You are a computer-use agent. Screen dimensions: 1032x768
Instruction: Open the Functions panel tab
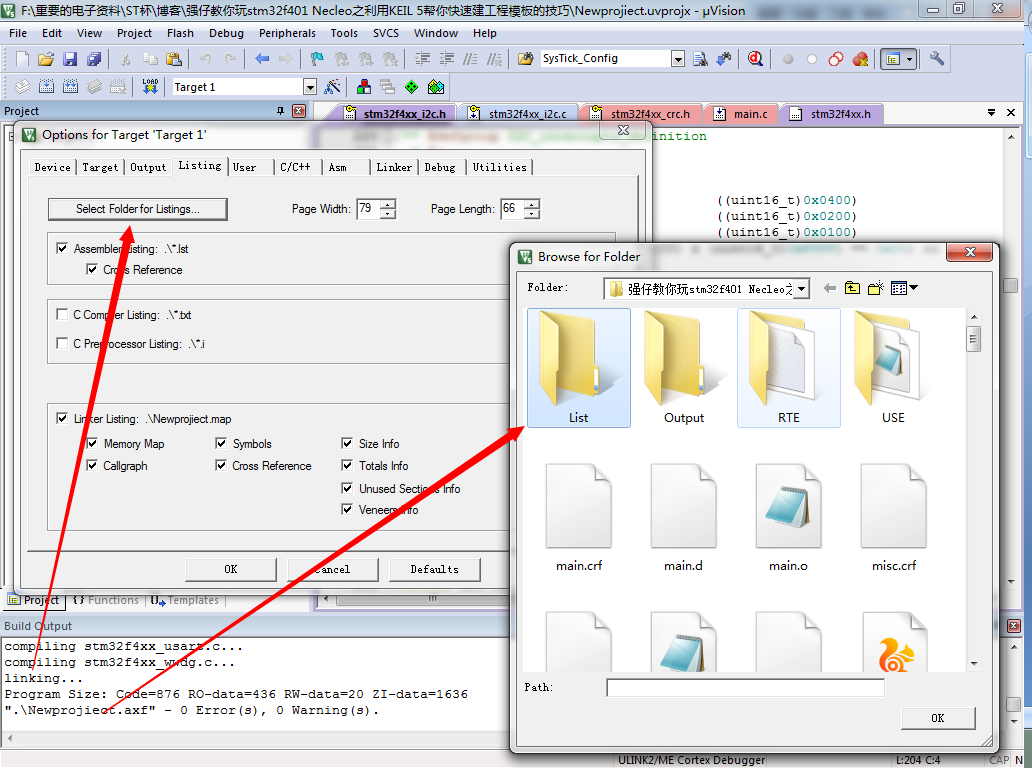pyautogui.click(x=106, y=600)
